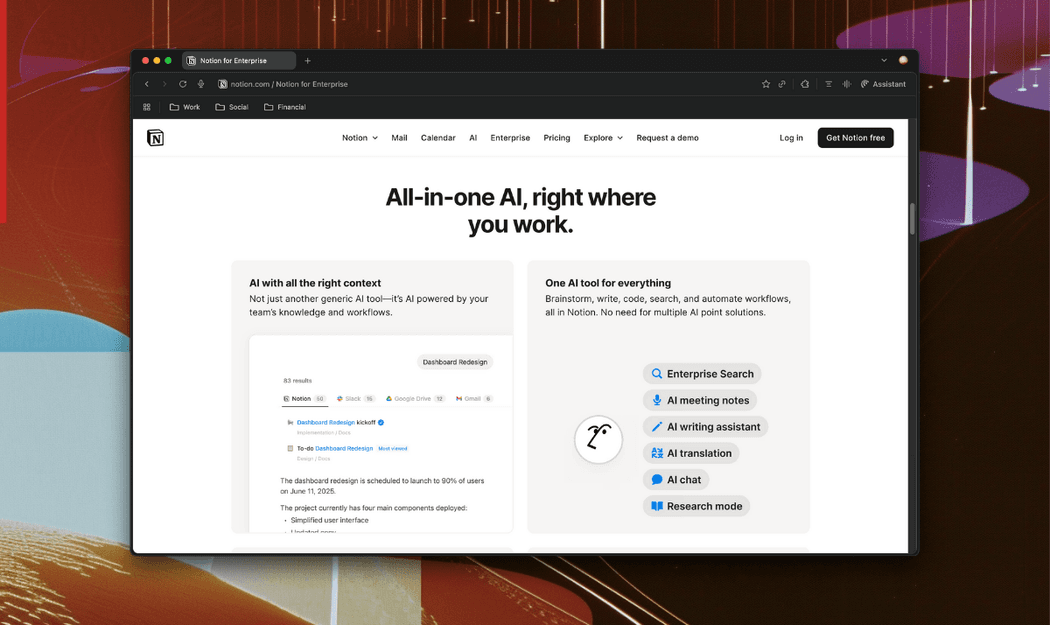The width and height of the screenshot is (1050, 625).
Task: Click the page vertical scrollbar
Action: [x=912, y=218]
